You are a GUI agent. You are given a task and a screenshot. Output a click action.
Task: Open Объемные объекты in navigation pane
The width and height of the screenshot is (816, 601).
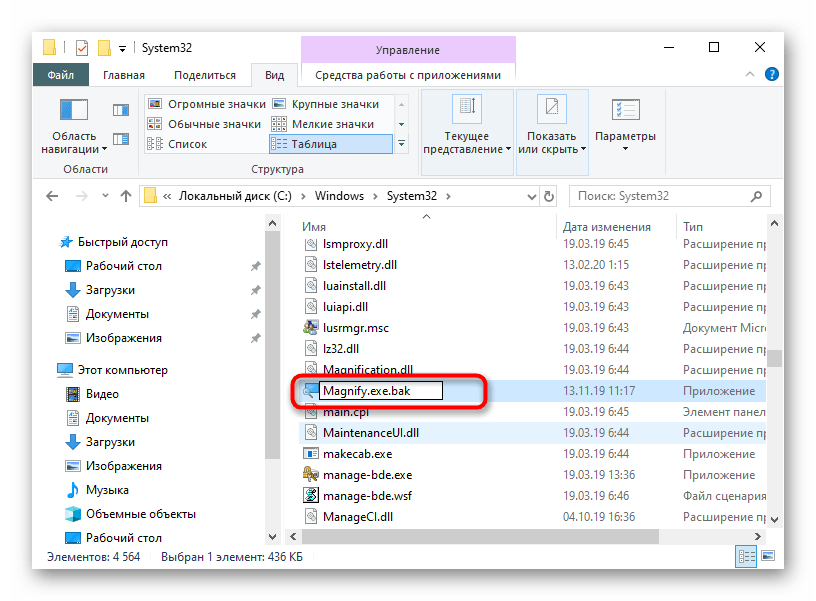pos(141,514)
